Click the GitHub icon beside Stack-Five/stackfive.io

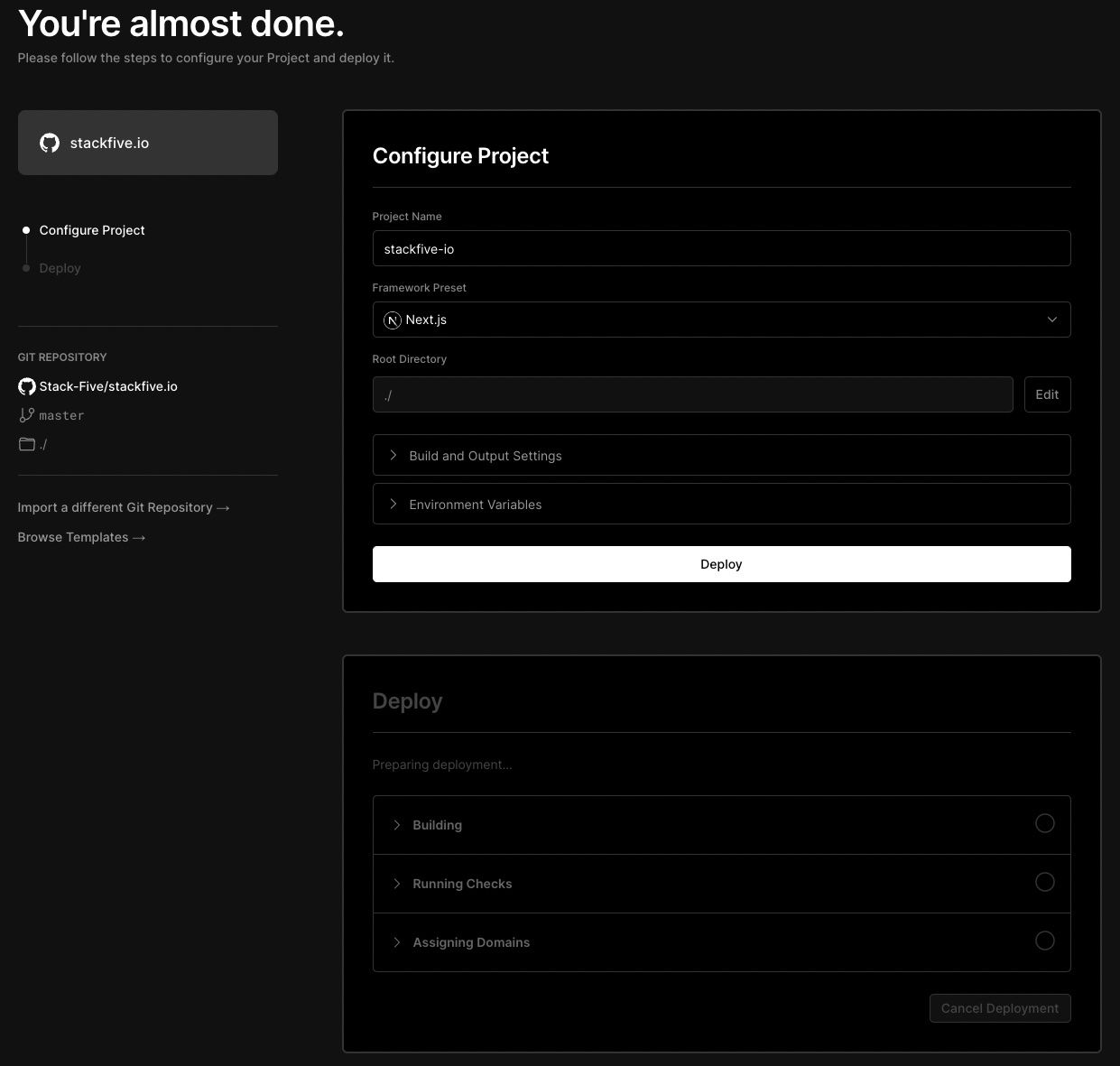pos(27,386)
